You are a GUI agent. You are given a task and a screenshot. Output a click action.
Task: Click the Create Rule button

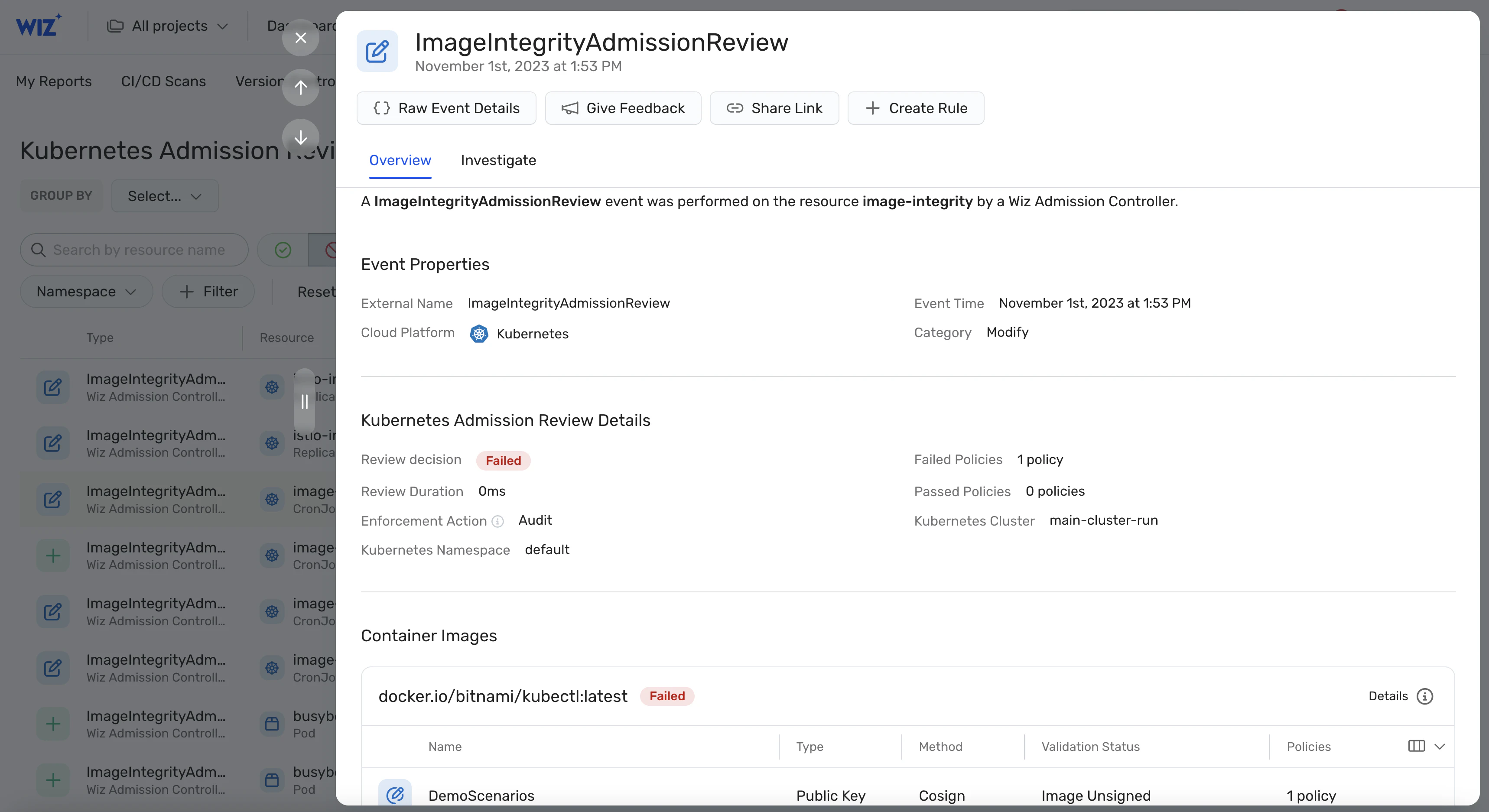pos(916,108)
